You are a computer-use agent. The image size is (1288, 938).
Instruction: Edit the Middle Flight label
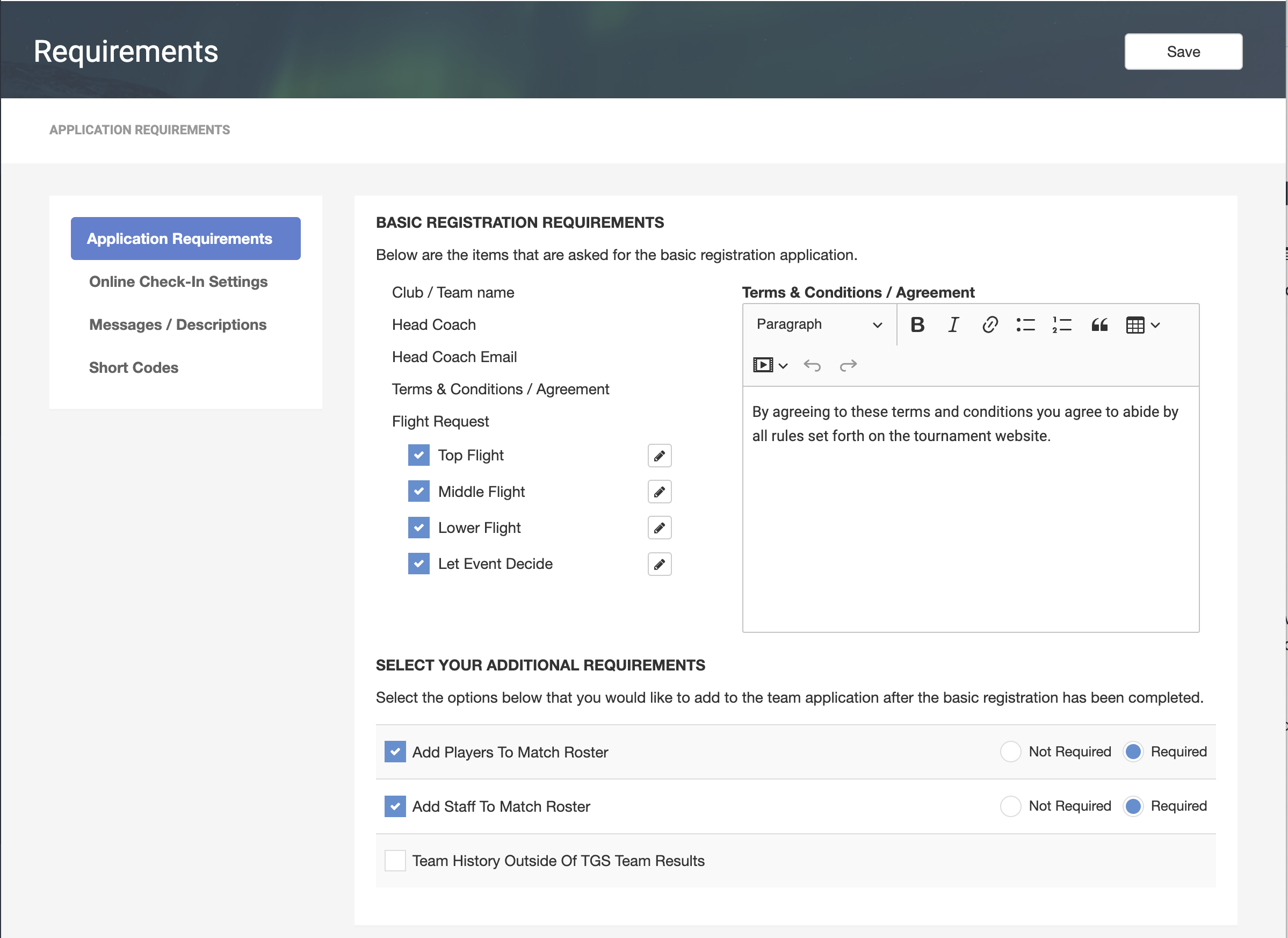(x=660, y=492)
